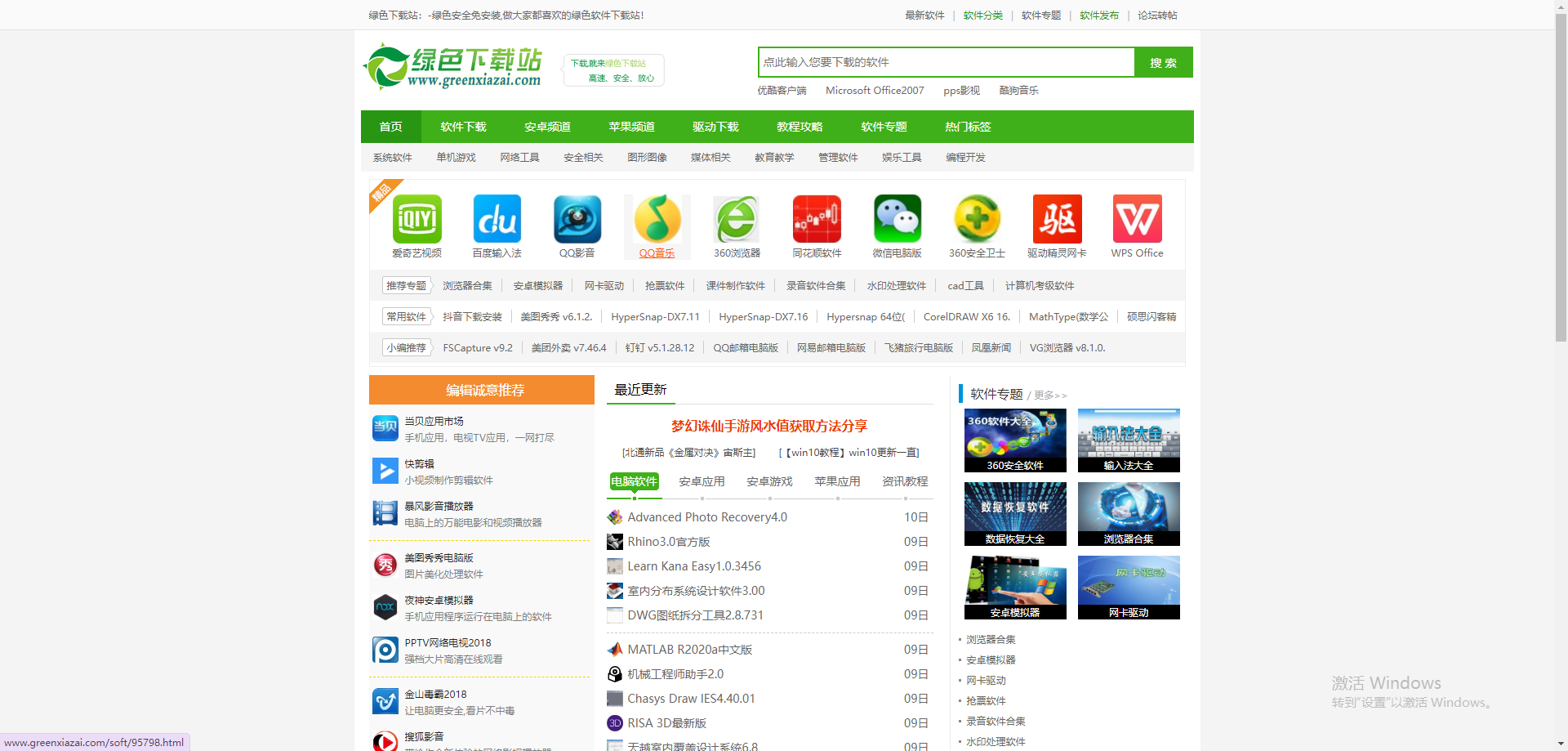Open the 输入法大全 topic thumbnail

pos(1129,440)
